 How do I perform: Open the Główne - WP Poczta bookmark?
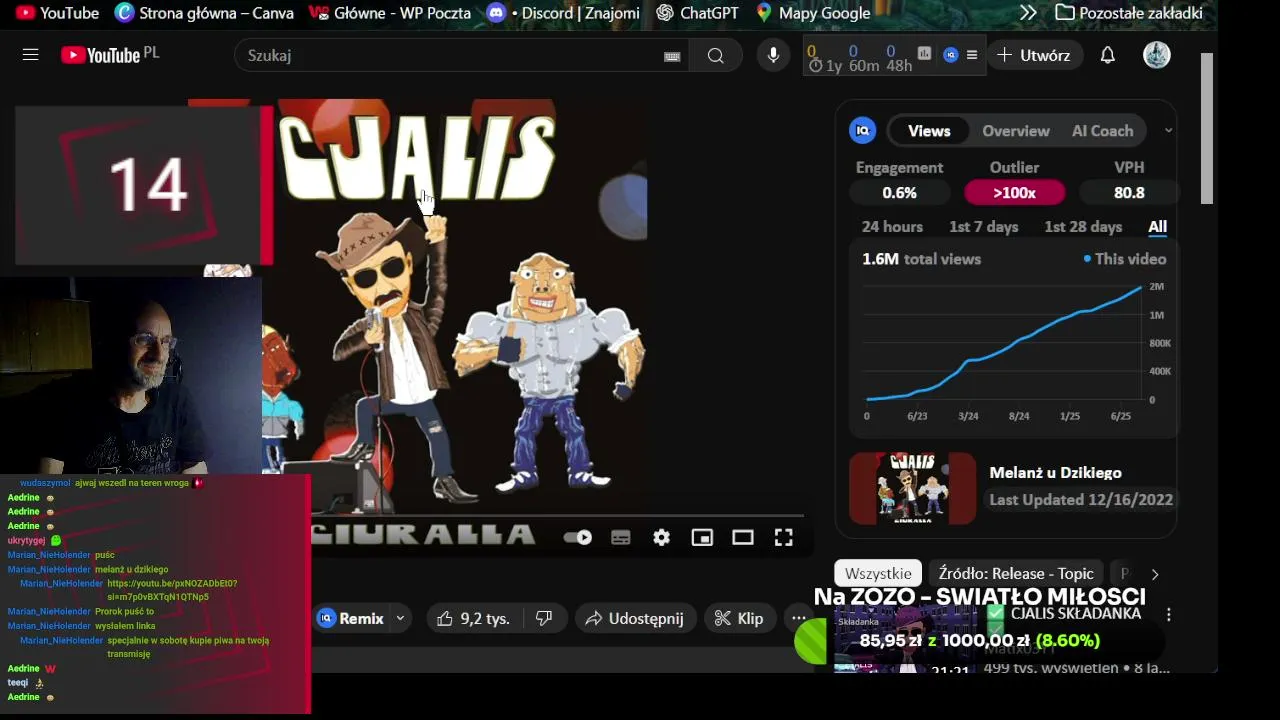click(389, 13)
